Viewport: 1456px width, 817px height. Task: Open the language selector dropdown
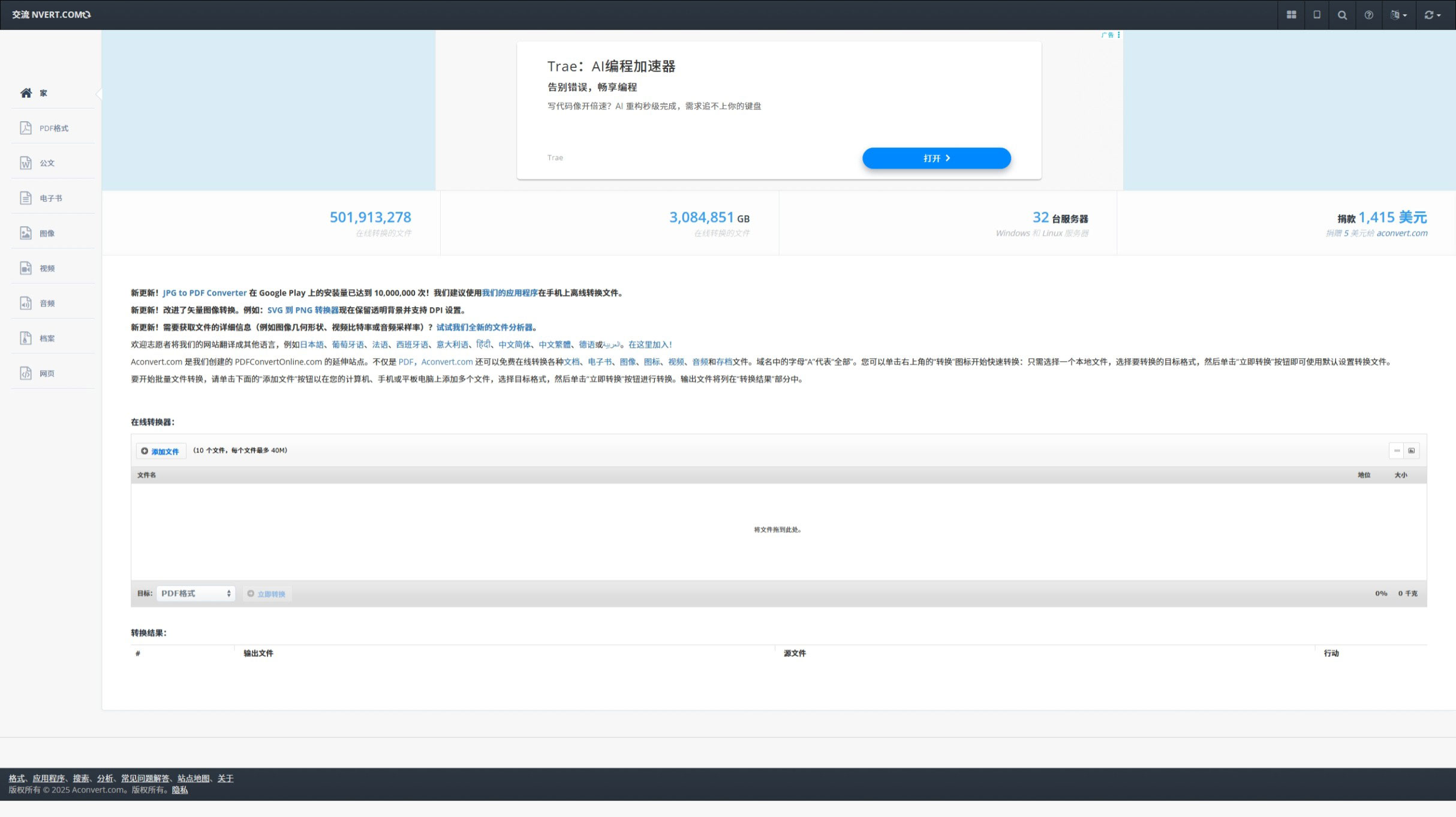coord(1399,15)
